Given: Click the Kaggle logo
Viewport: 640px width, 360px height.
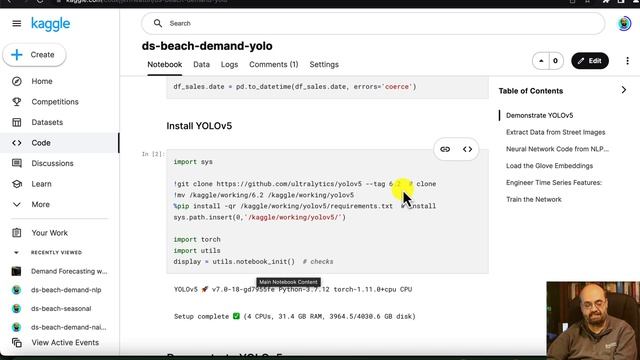Looking at the screenshot, I should click(51, 24).
